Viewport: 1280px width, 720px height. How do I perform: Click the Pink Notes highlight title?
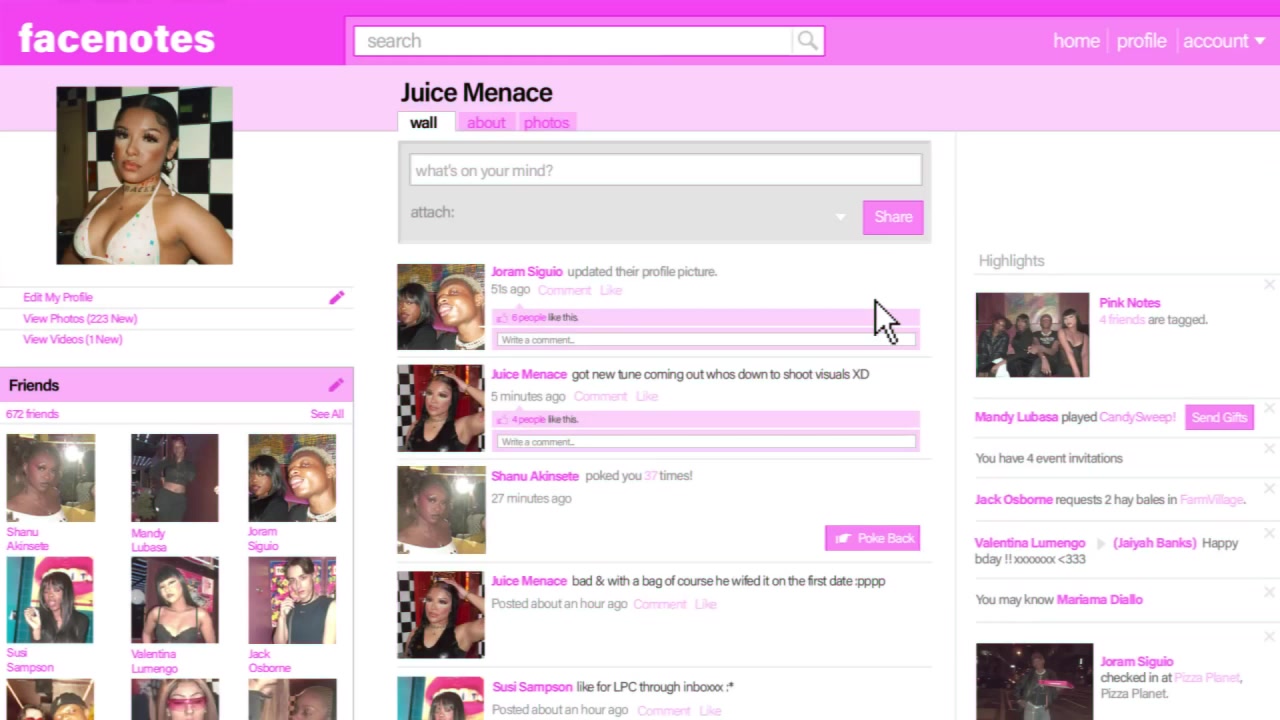[1130, 303]
